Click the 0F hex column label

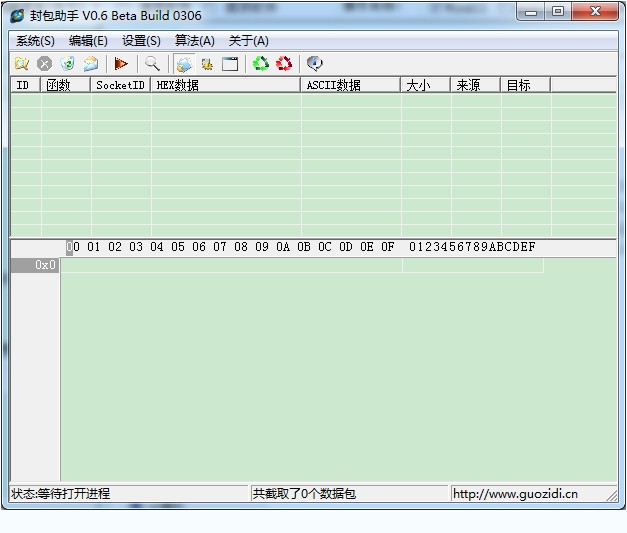[x=387, y=247]
